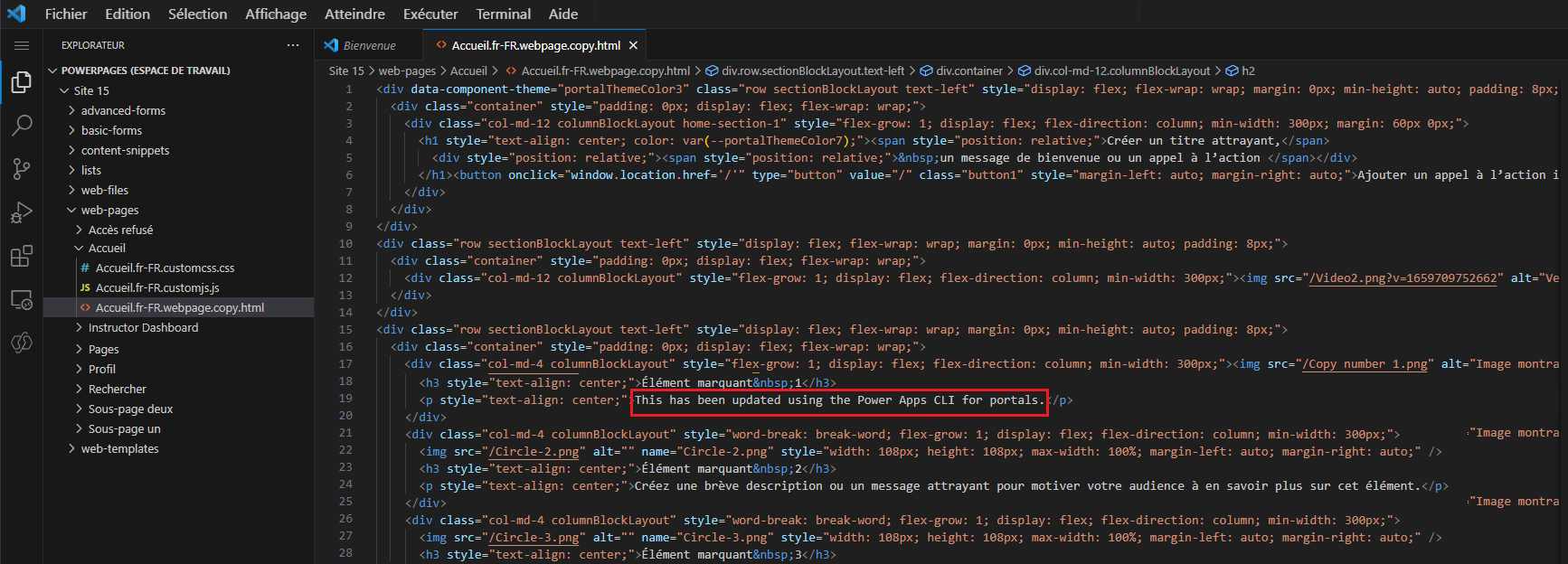The height and width of the screenshot is (564, 1568).
Task: Select Accueil.fr-FR.webpage.copy.html in explorer tree
Action: tap(178, 307)
